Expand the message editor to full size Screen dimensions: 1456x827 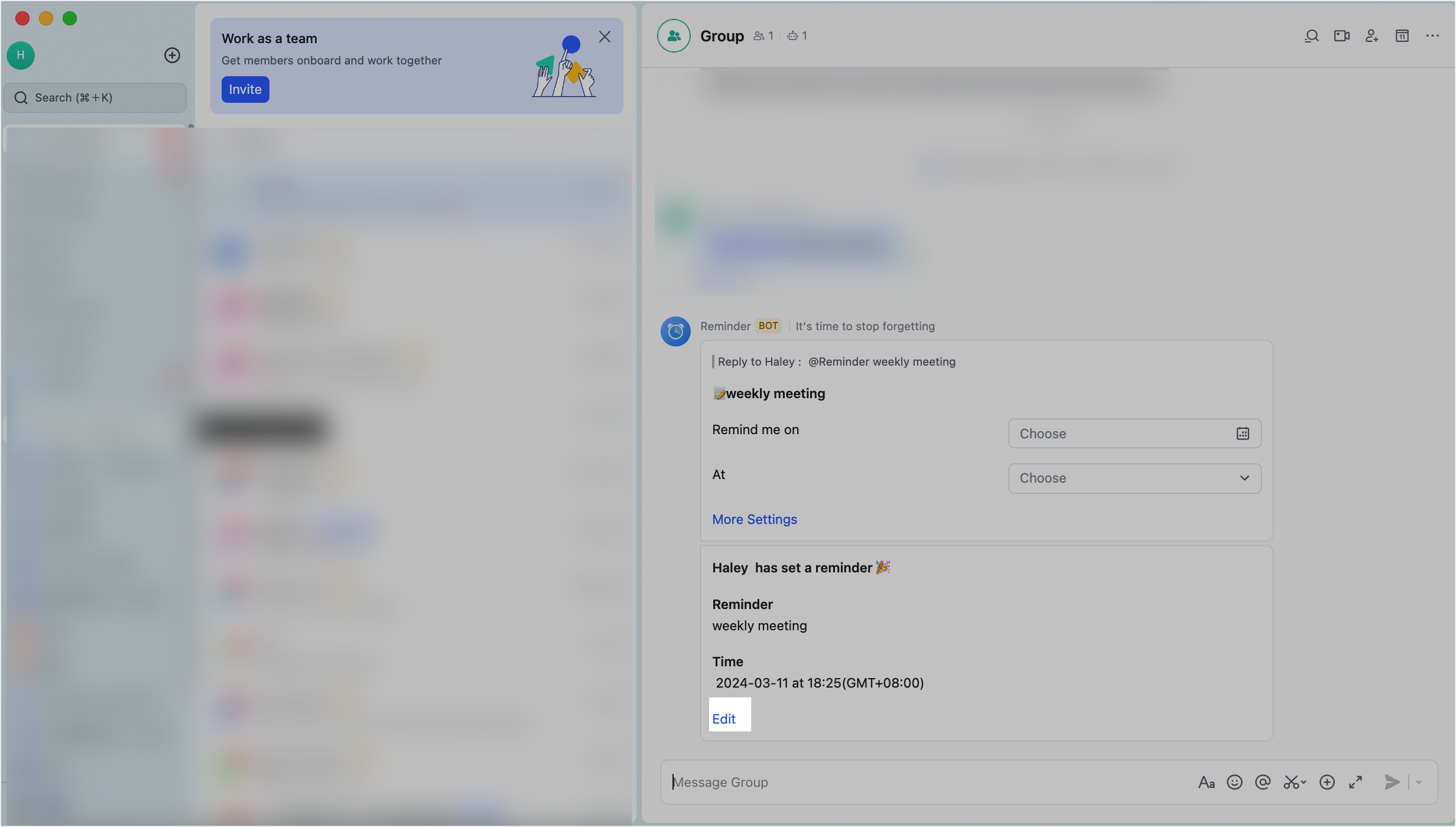[1356, 782]
